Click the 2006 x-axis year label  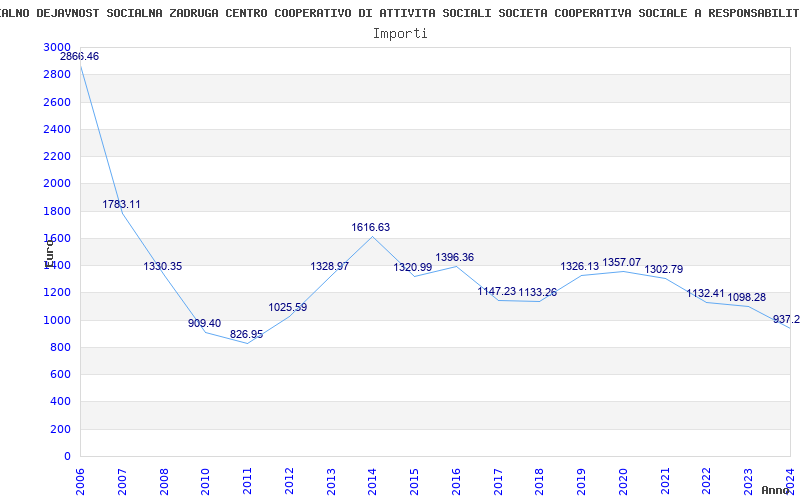80,482
